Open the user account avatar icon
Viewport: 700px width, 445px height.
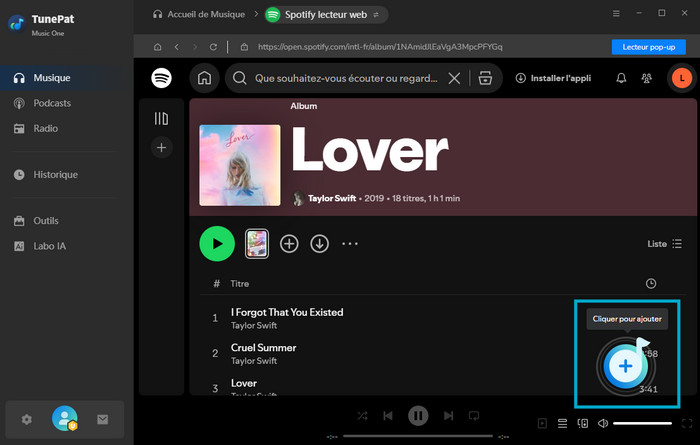[x=65, y=418]
